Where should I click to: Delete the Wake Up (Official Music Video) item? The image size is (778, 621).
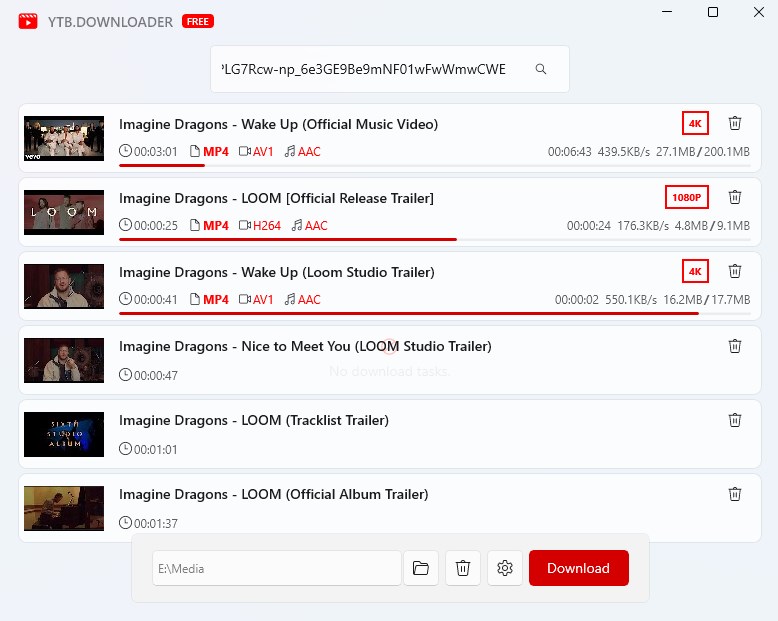pyautogui.click(x=735, y=123)
